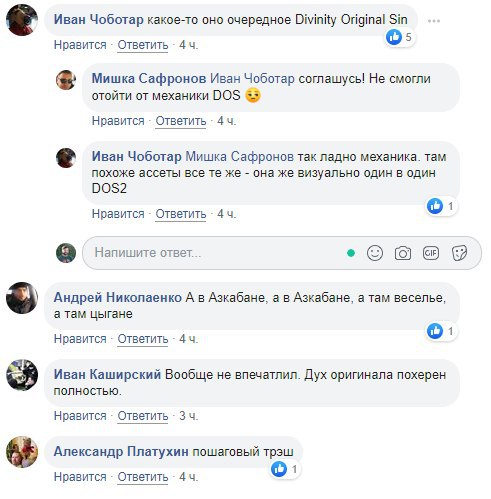The image size is (491, 499).
Task: Attach photo using camera icon
Action: [x=403, y=253]
